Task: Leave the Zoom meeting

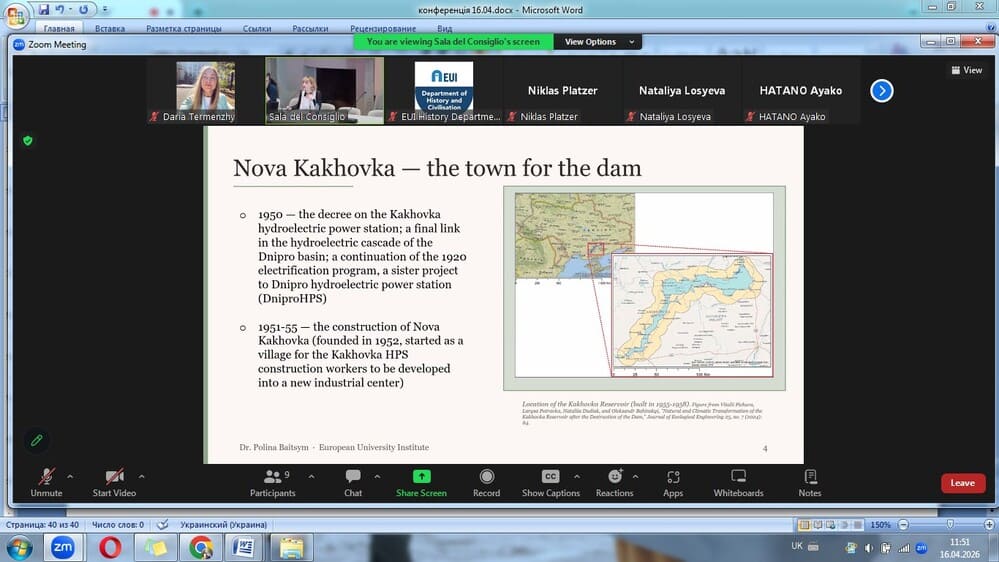Action: [962, 483]
